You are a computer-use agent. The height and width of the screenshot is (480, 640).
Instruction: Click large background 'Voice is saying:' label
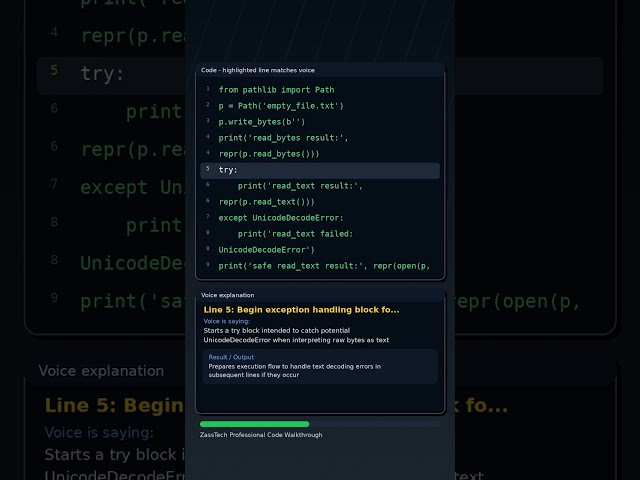99,432
